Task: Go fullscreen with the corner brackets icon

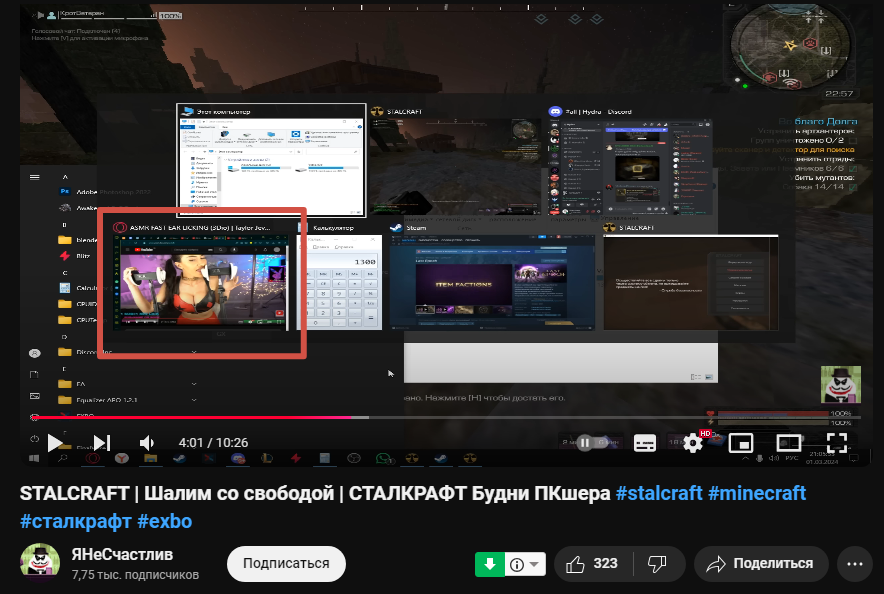Action: 837,443
